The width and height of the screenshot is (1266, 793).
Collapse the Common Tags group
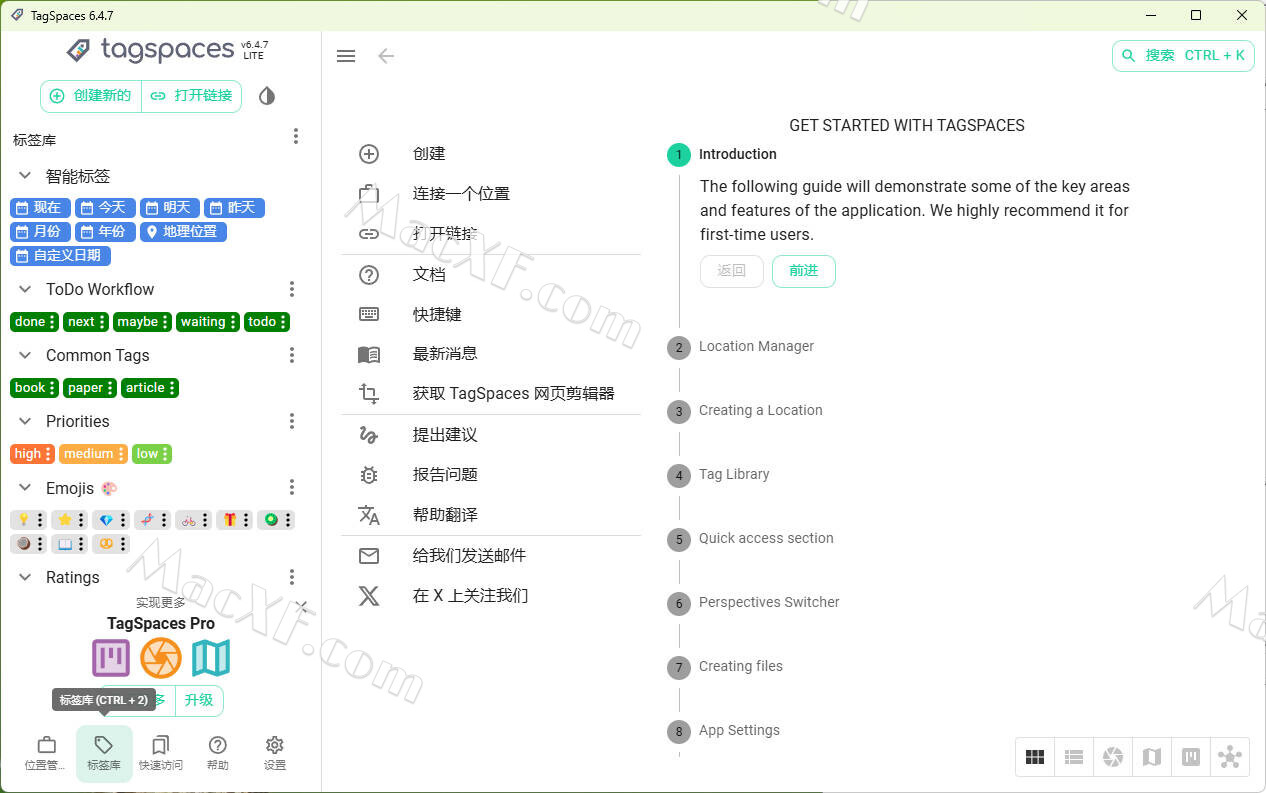point(25,355)
